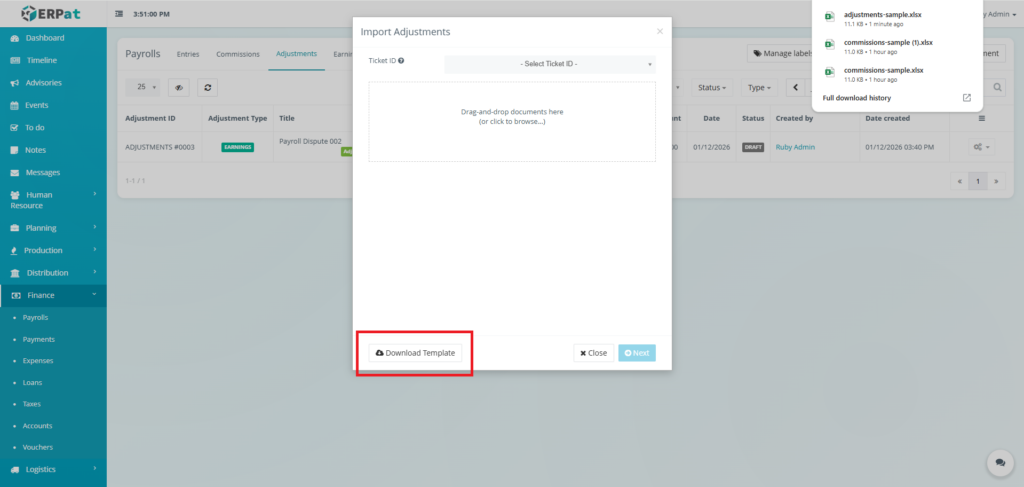Click the DRAFT status badge
This screenshot has height=487, width=1024.
click(753, 147)
